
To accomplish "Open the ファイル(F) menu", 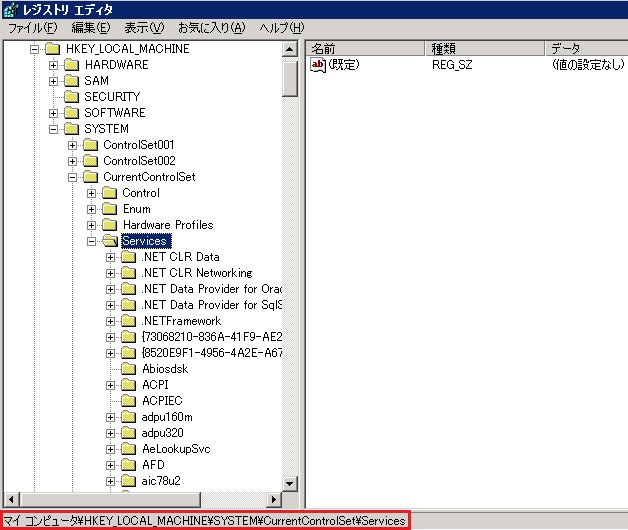I will 33,28.
